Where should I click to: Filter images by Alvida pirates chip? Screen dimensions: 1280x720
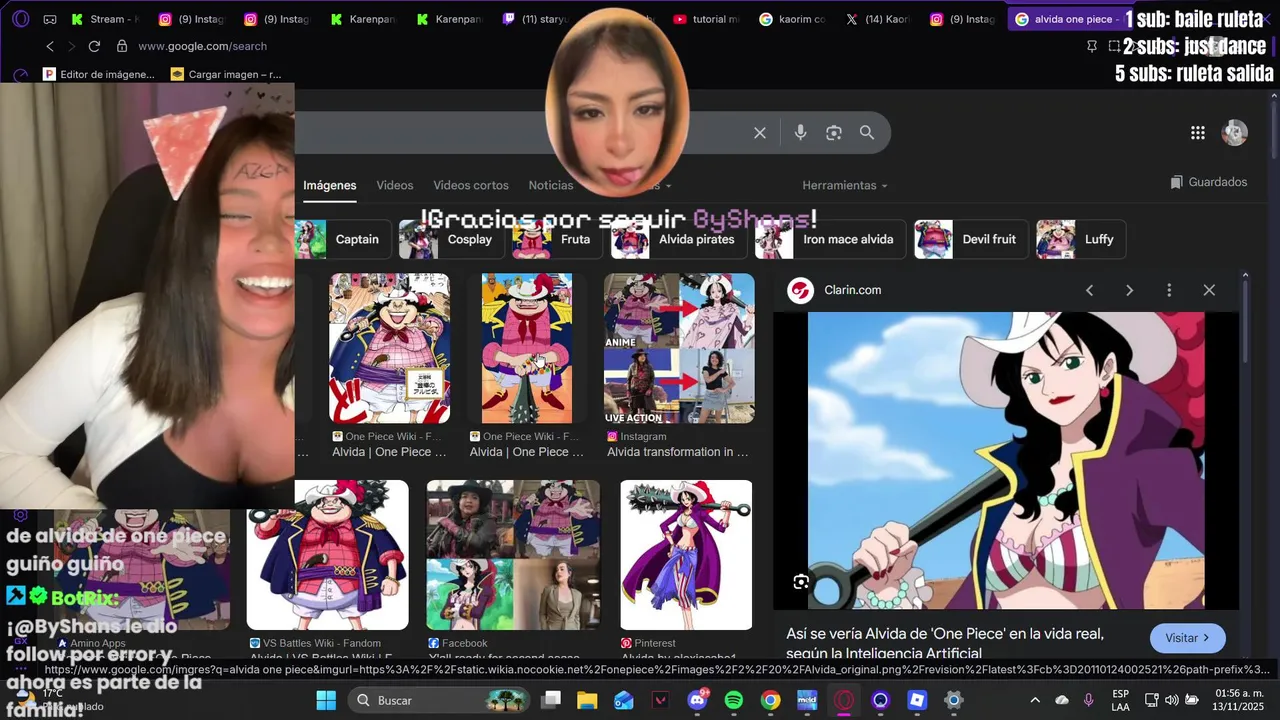tap(679, 239)
